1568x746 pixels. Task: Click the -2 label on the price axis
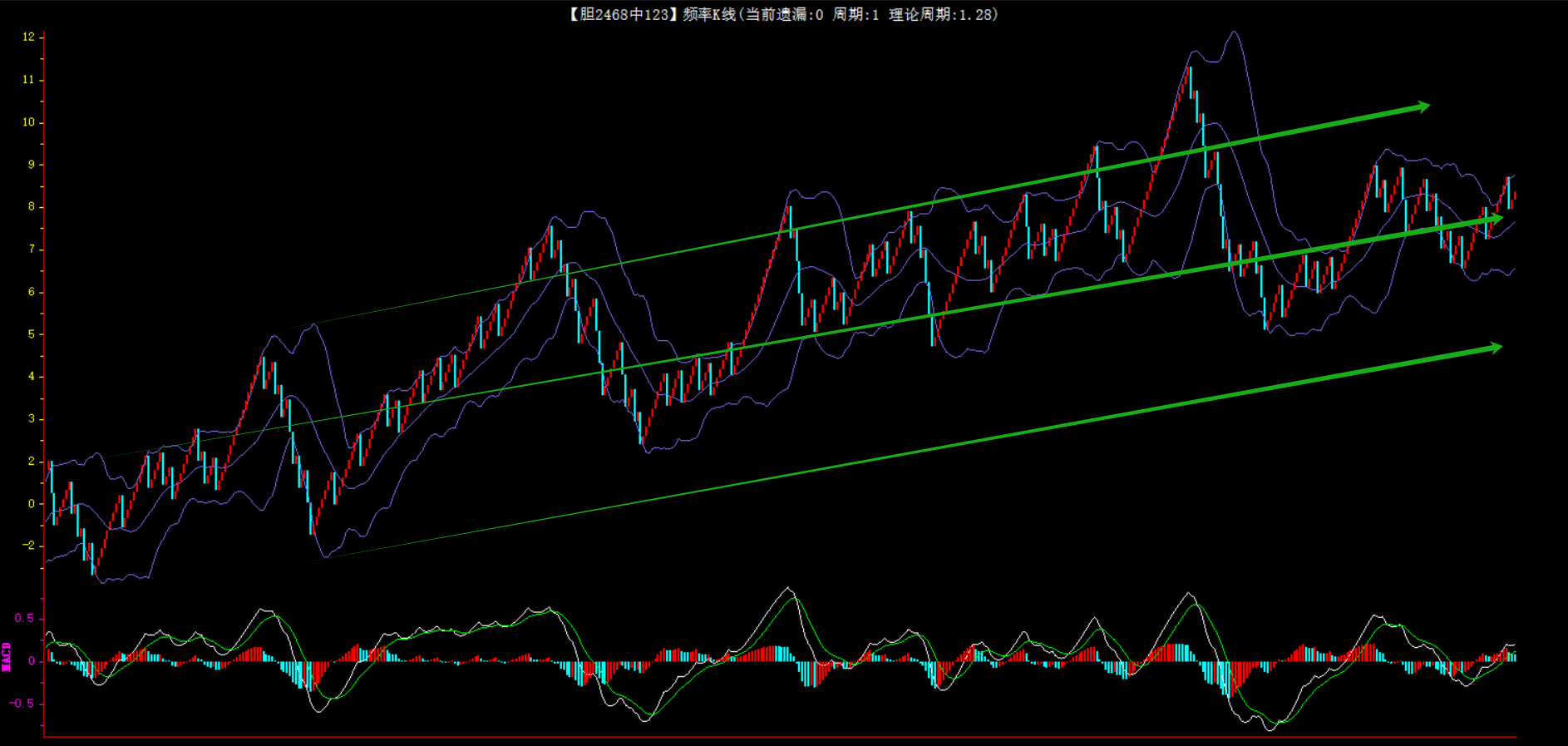(x=29, y=546)
